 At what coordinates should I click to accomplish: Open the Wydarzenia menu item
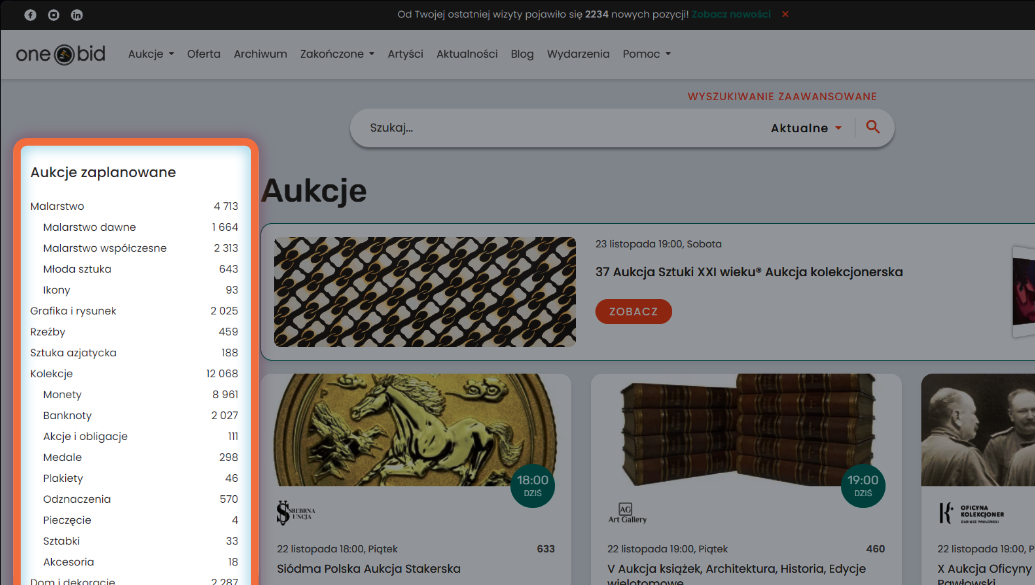pos(578,54)
